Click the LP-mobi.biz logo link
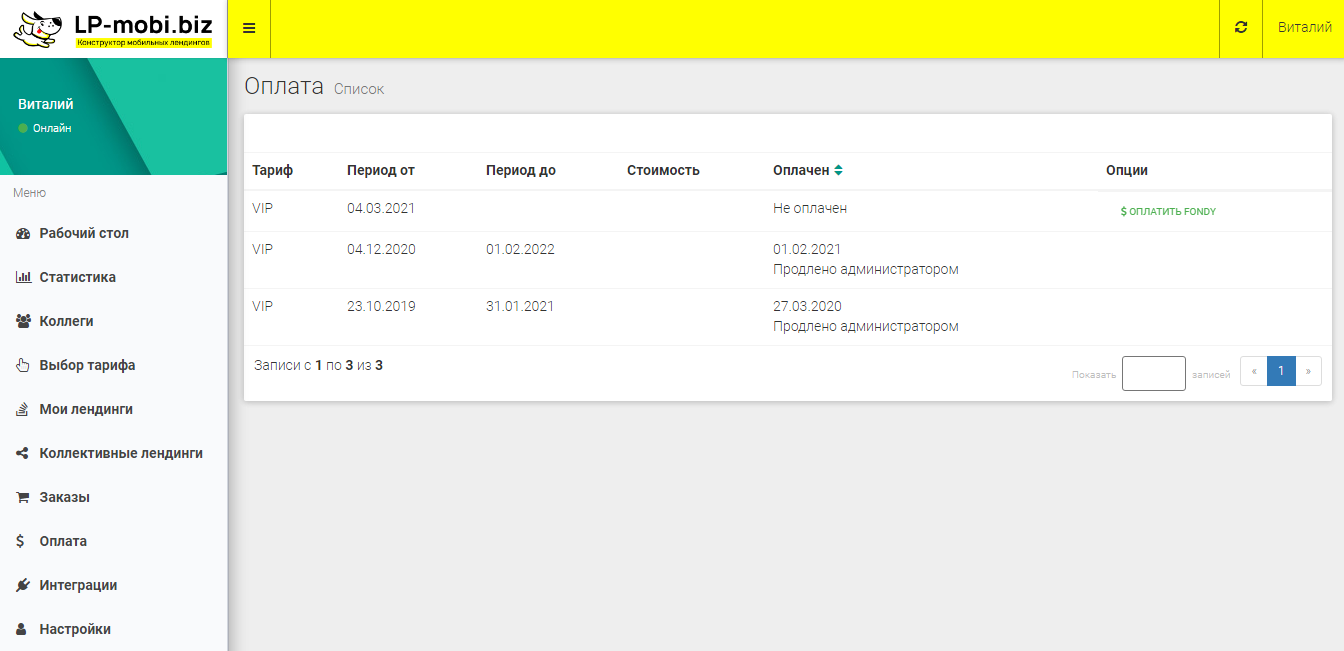This screenshot has width=1344, height=651. click(x=113, y=29)
